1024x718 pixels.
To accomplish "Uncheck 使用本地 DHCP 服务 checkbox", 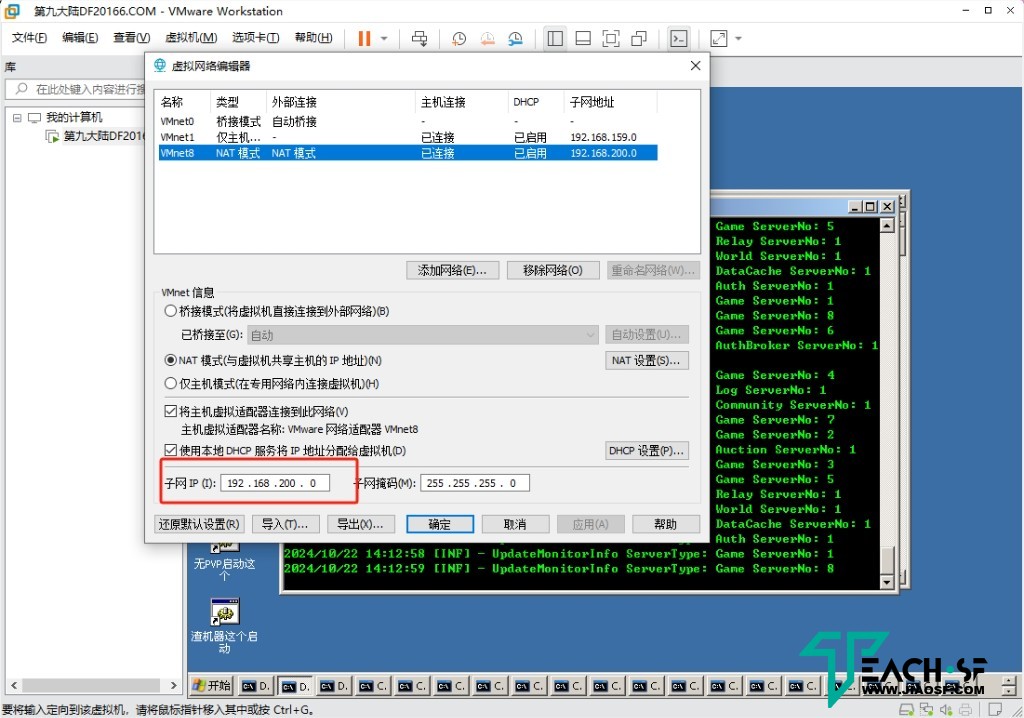I will click(x=170, y=450).
